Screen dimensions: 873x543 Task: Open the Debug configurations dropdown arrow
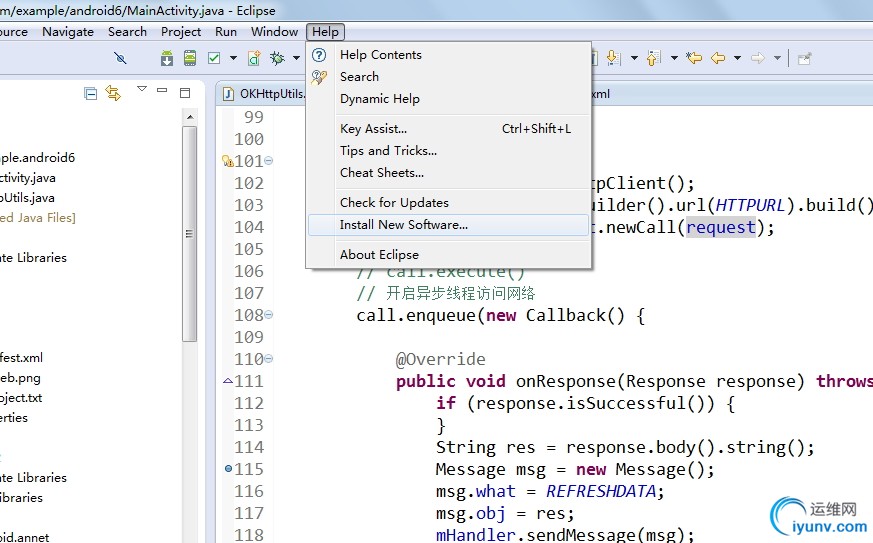tap(296, 58)
